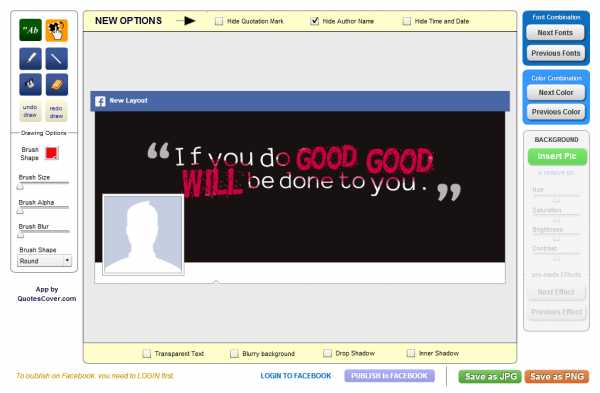Click the stamp tool below the brush
This screenshot has width=600, height=393.
tap(30, 84)
